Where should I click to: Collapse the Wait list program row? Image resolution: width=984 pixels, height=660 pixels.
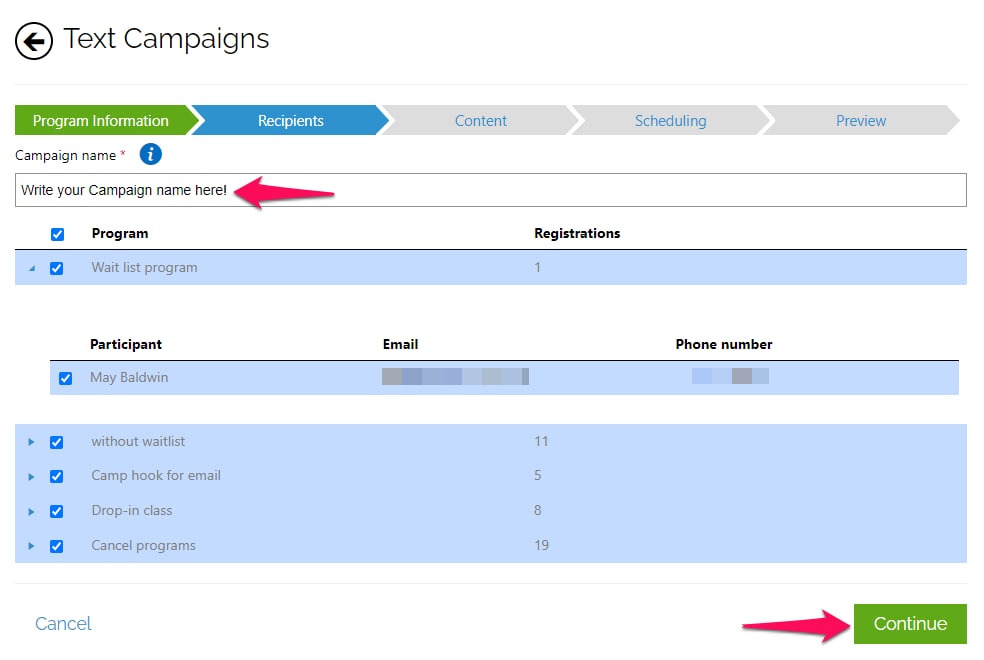coord(30,268)
